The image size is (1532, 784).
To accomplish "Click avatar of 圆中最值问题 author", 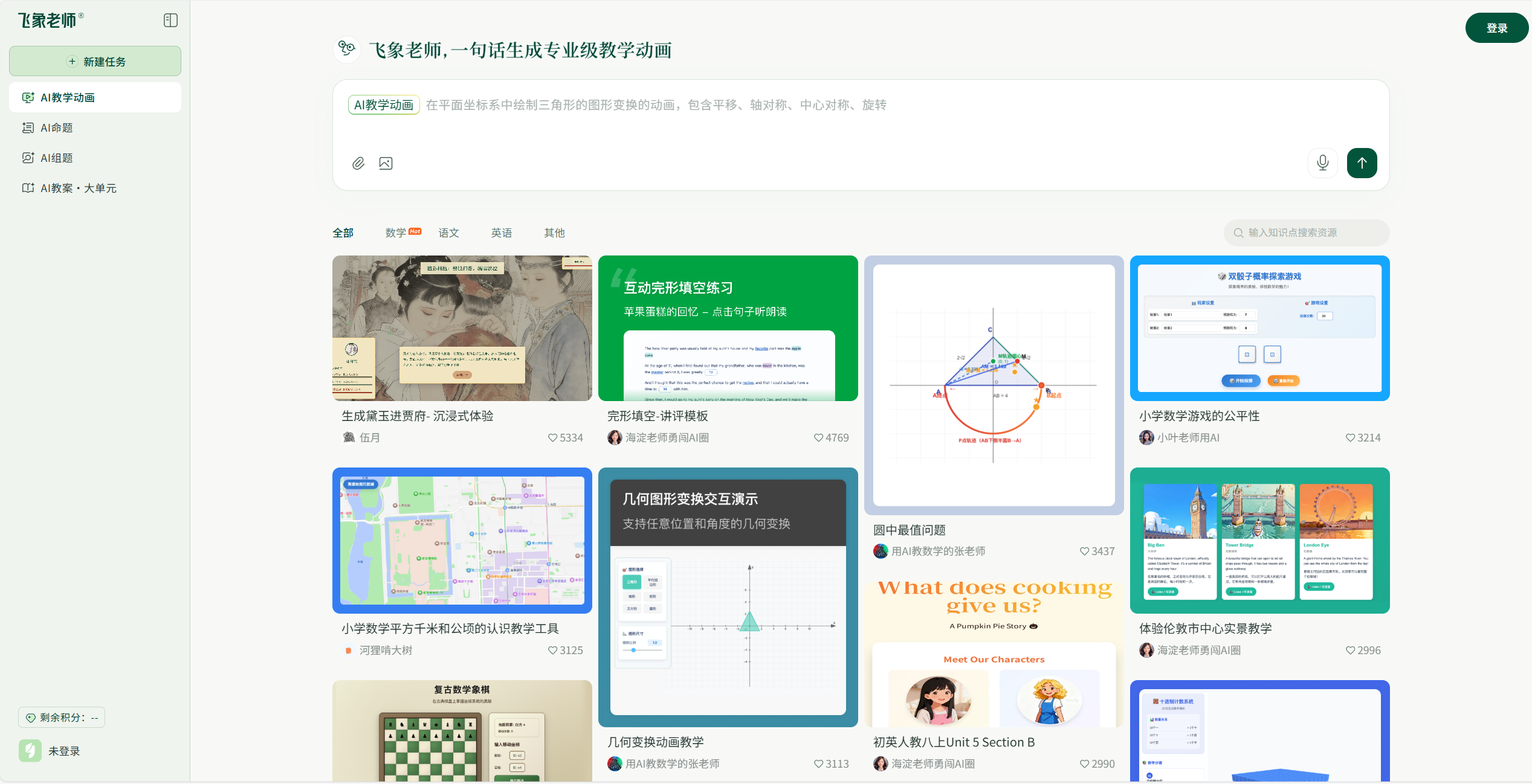I will 881,551.
